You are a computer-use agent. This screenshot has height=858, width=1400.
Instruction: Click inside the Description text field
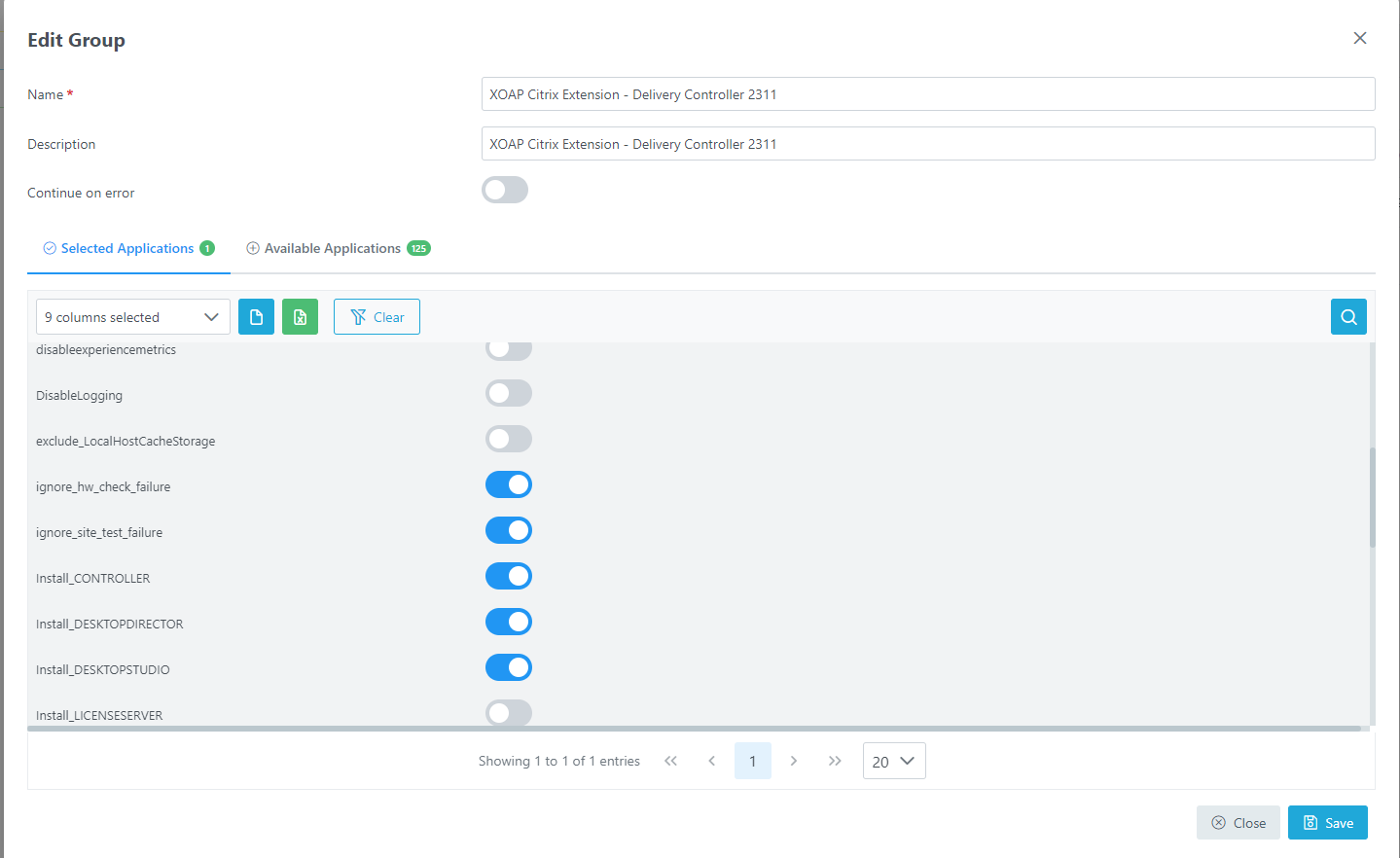coord(927,143)
